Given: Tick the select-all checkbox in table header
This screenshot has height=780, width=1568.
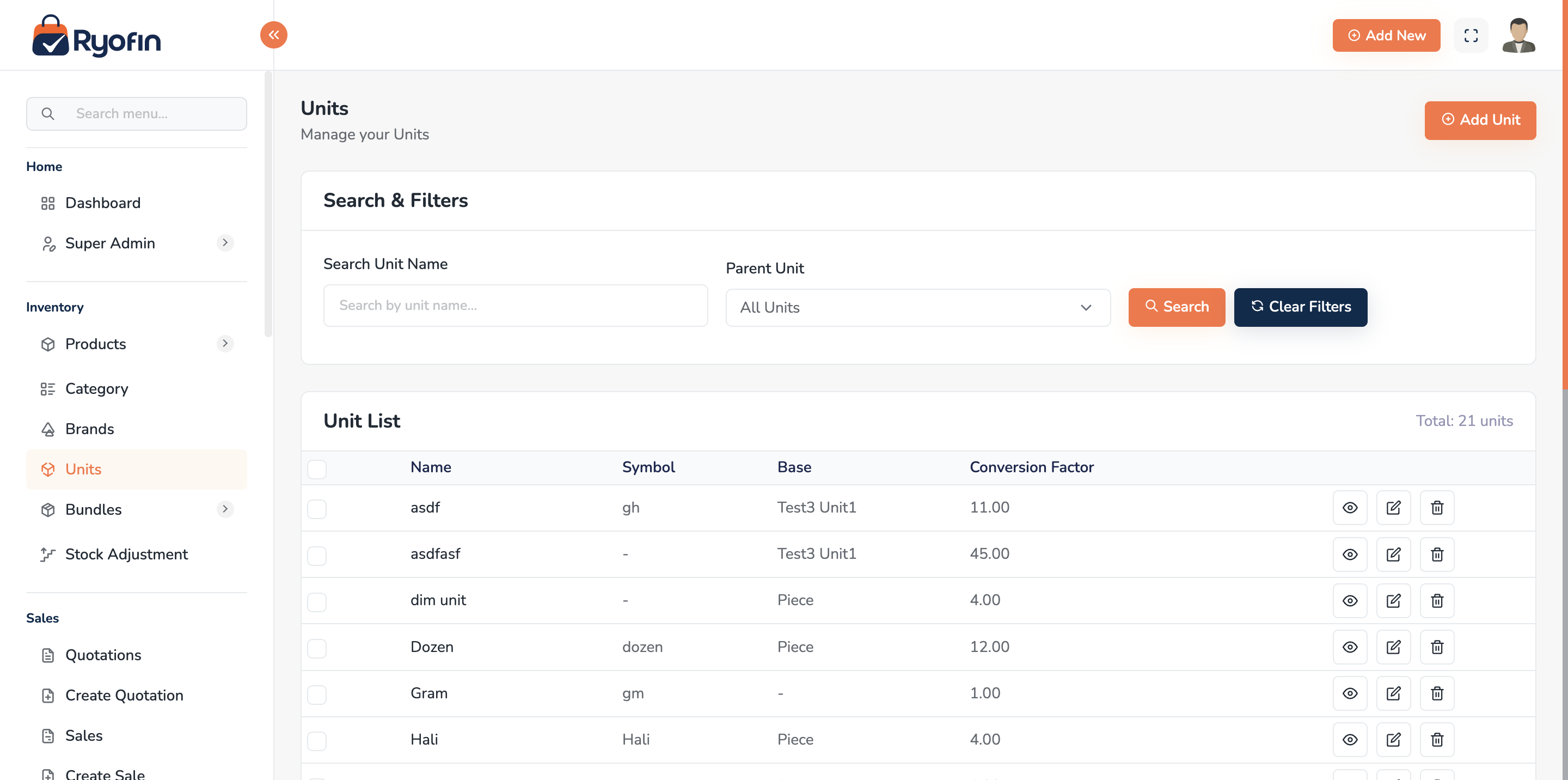Looking at the screenshot, I should [316, 469].
